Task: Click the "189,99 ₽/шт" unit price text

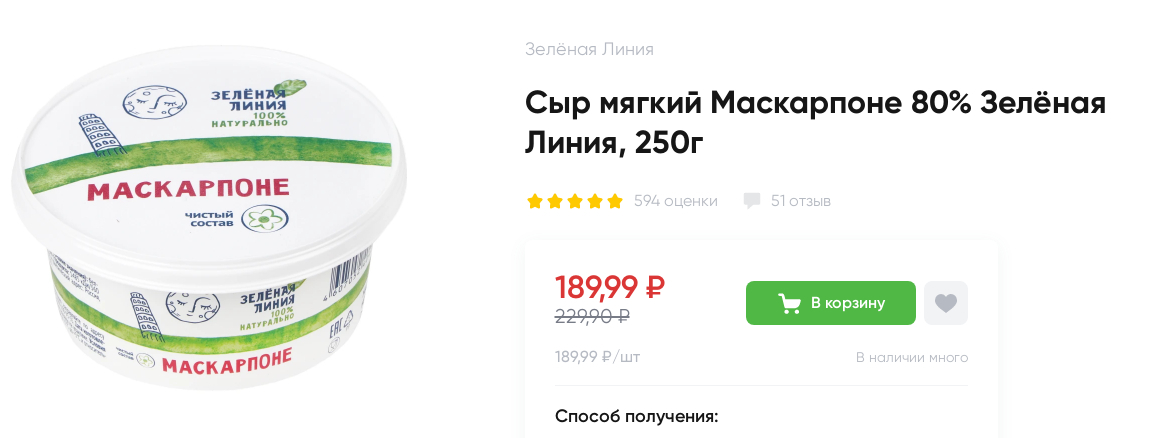Action: coord(597,358)
